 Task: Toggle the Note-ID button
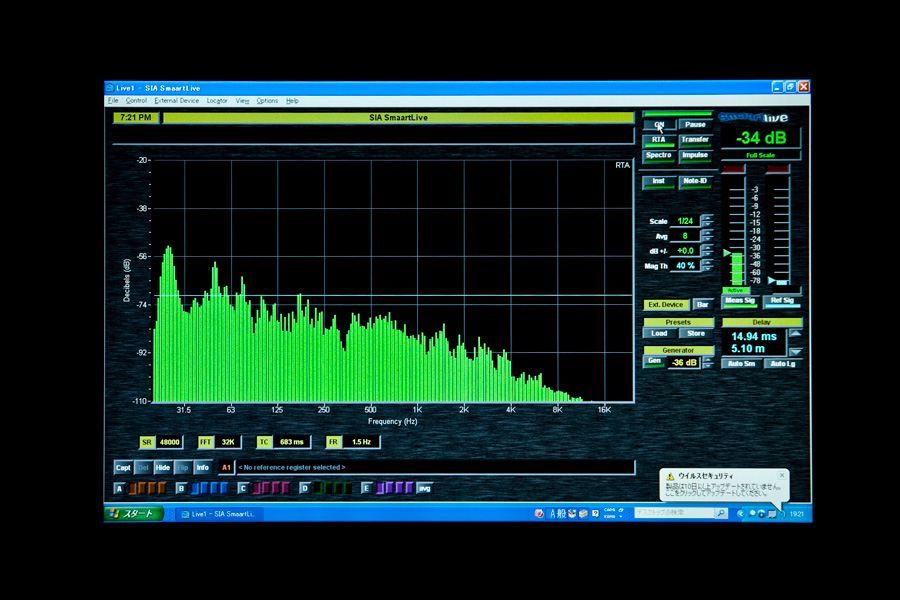[695, 181]
